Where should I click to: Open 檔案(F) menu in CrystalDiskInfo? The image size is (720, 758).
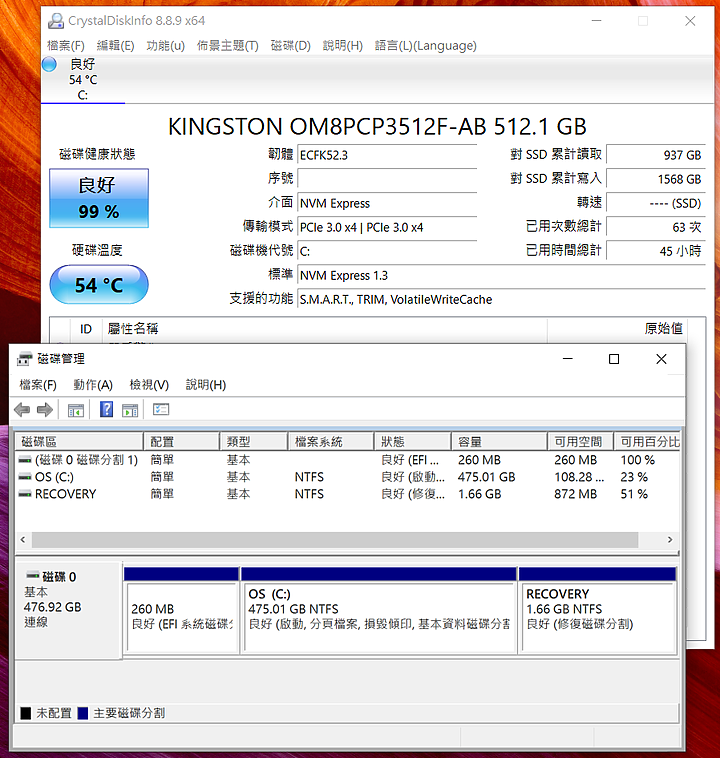click(65, 45)
